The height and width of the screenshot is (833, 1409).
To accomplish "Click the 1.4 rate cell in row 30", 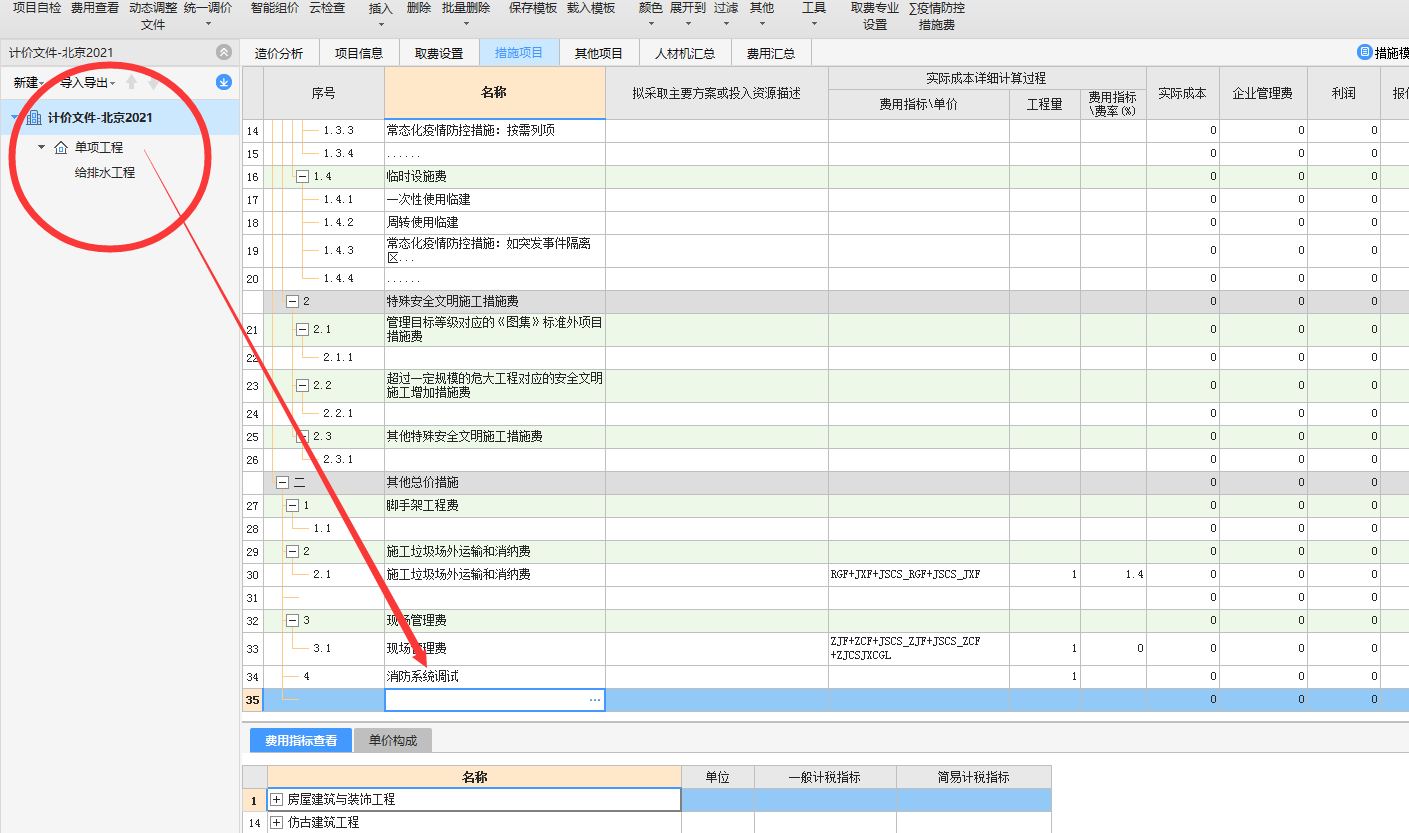I will point(1113,575).
